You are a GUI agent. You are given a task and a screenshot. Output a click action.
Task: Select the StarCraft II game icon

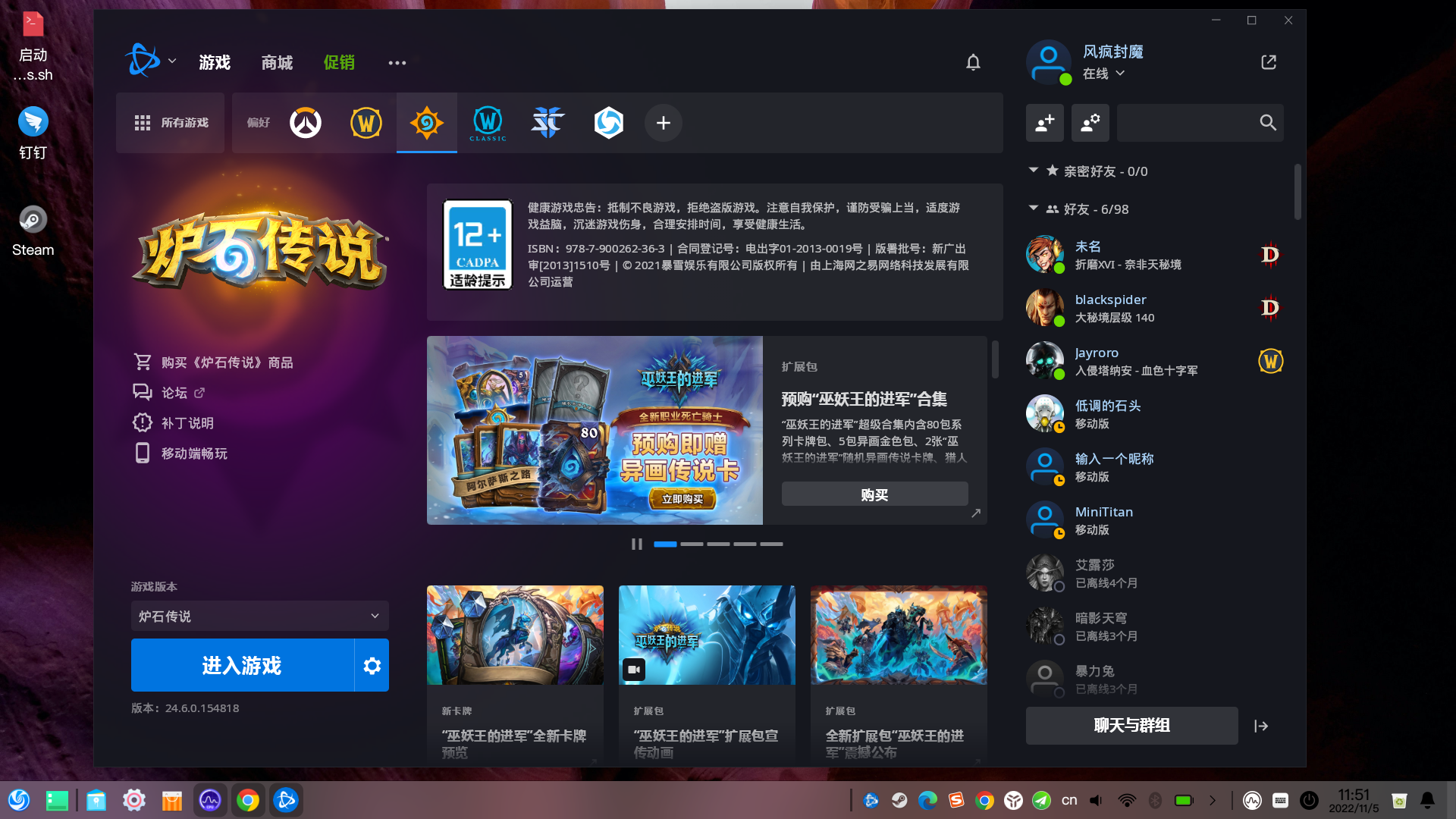pyautogui.click(x=548, y=122)
